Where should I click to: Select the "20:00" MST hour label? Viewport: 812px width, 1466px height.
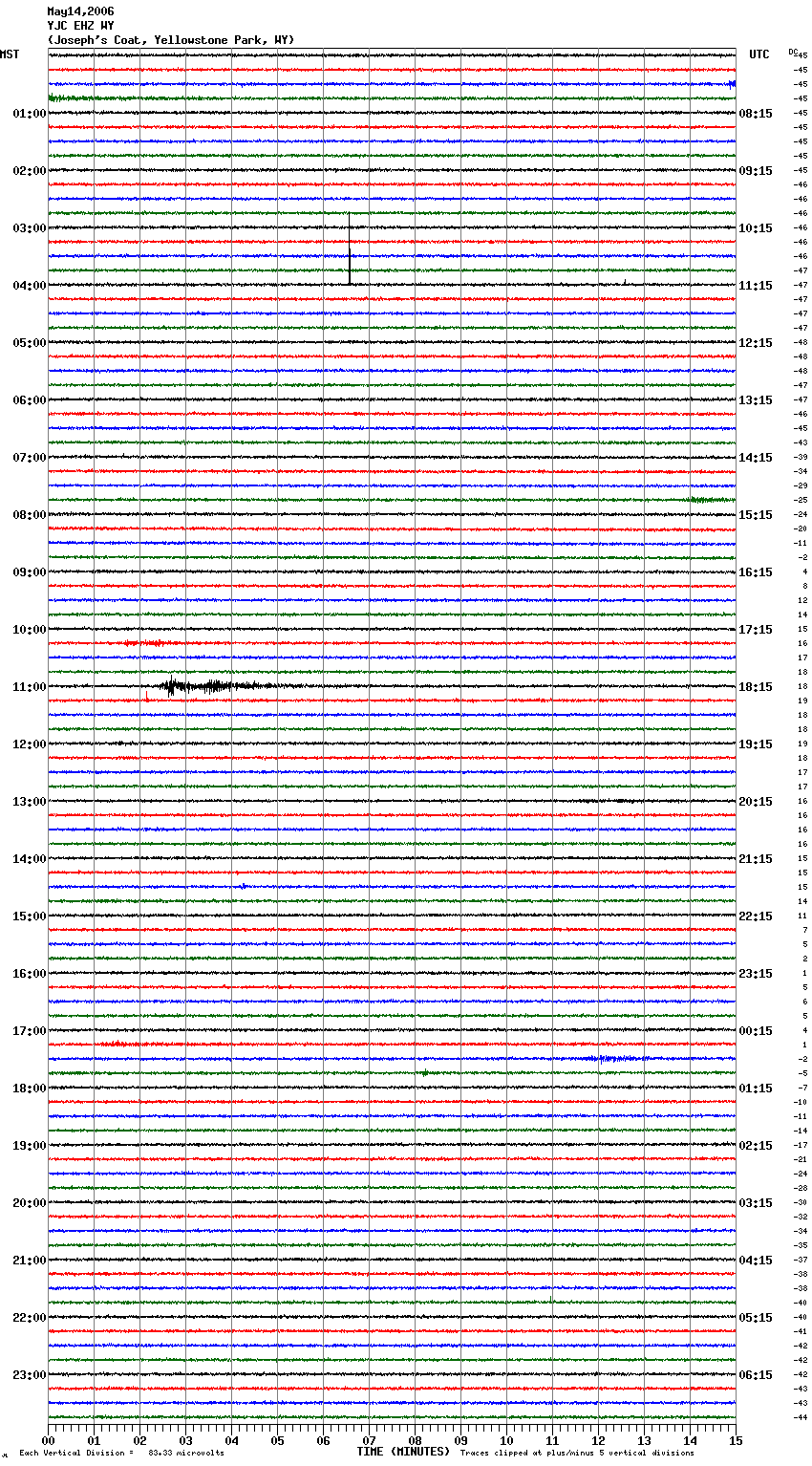point(30,1203)
